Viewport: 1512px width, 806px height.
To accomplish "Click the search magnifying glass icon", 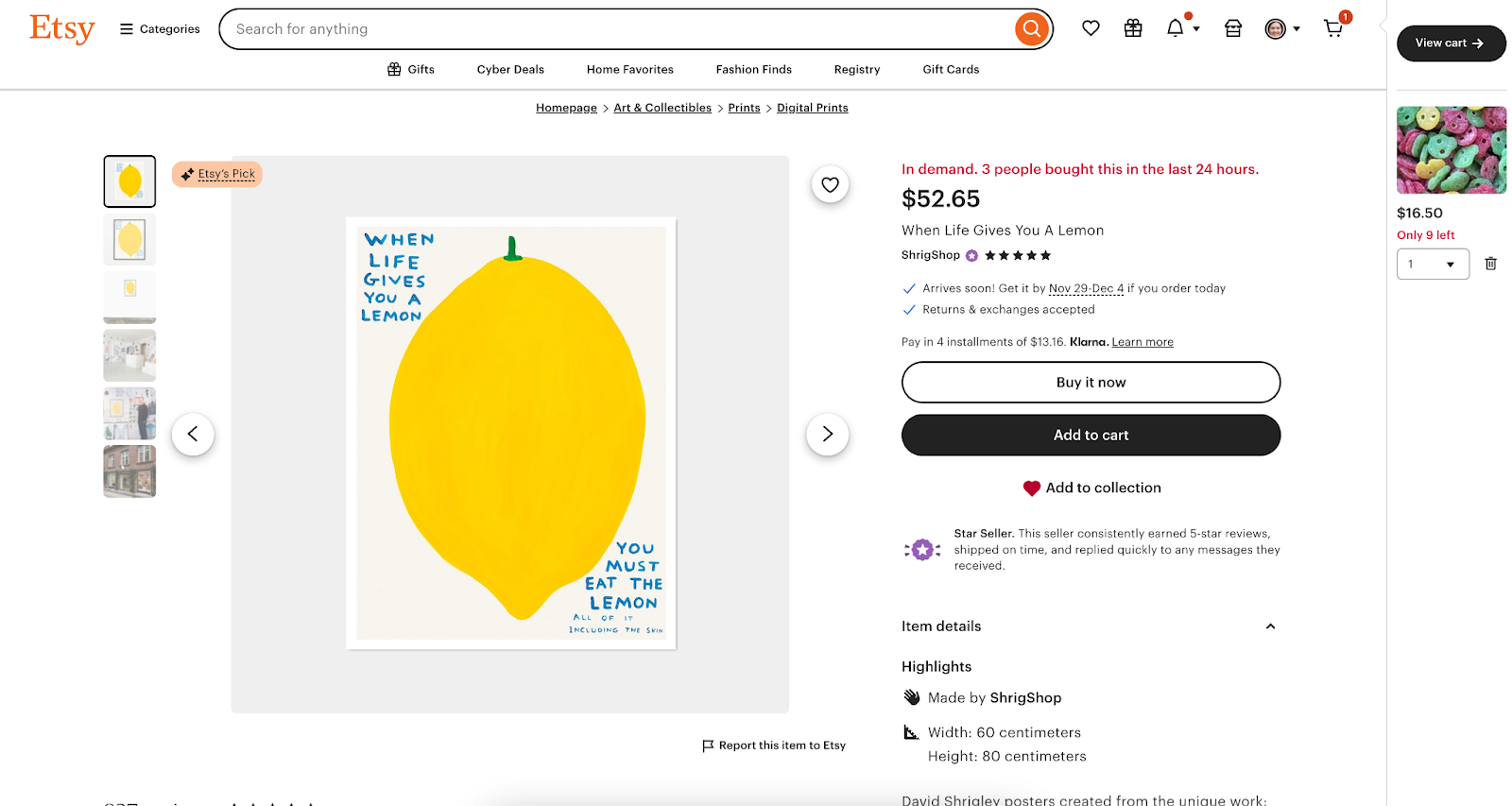I will pos(1030,28).
